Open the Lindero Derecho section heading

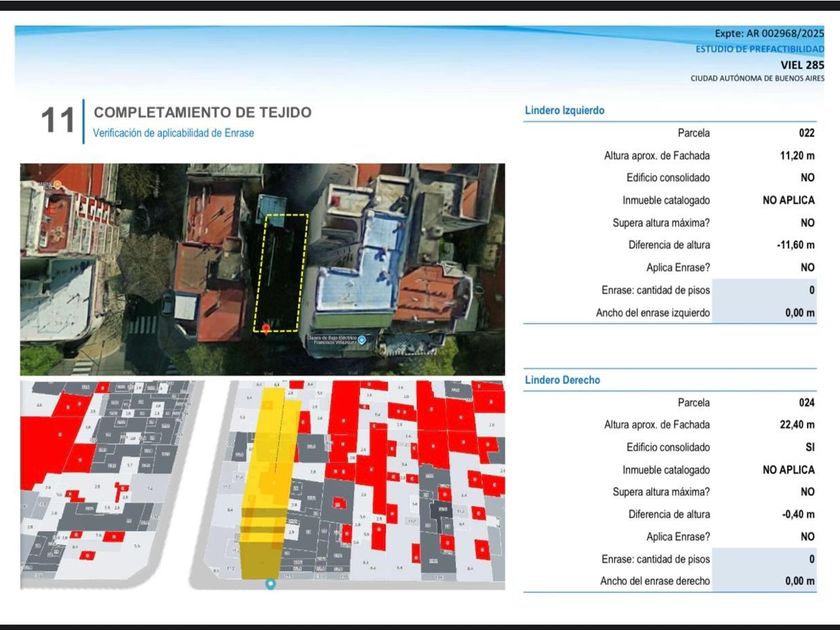click(562, 381)
